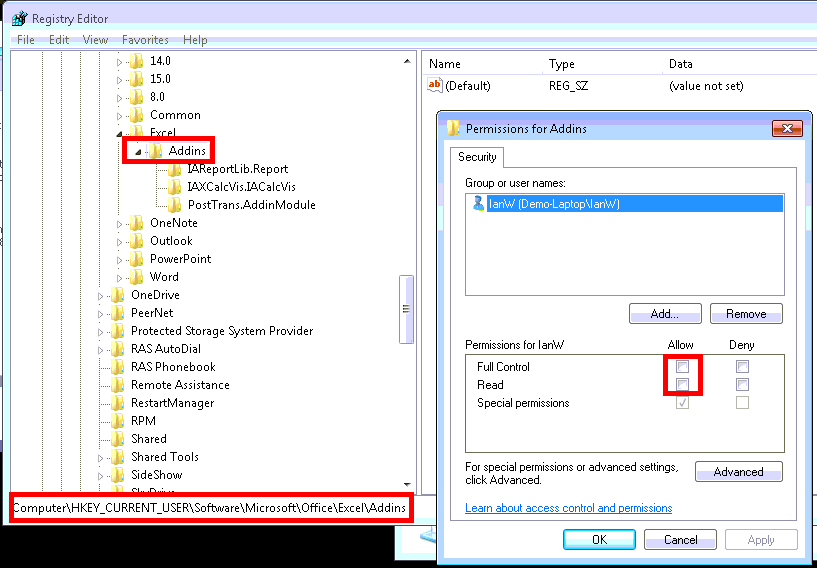Expand the Common tree node

(119, 116)
